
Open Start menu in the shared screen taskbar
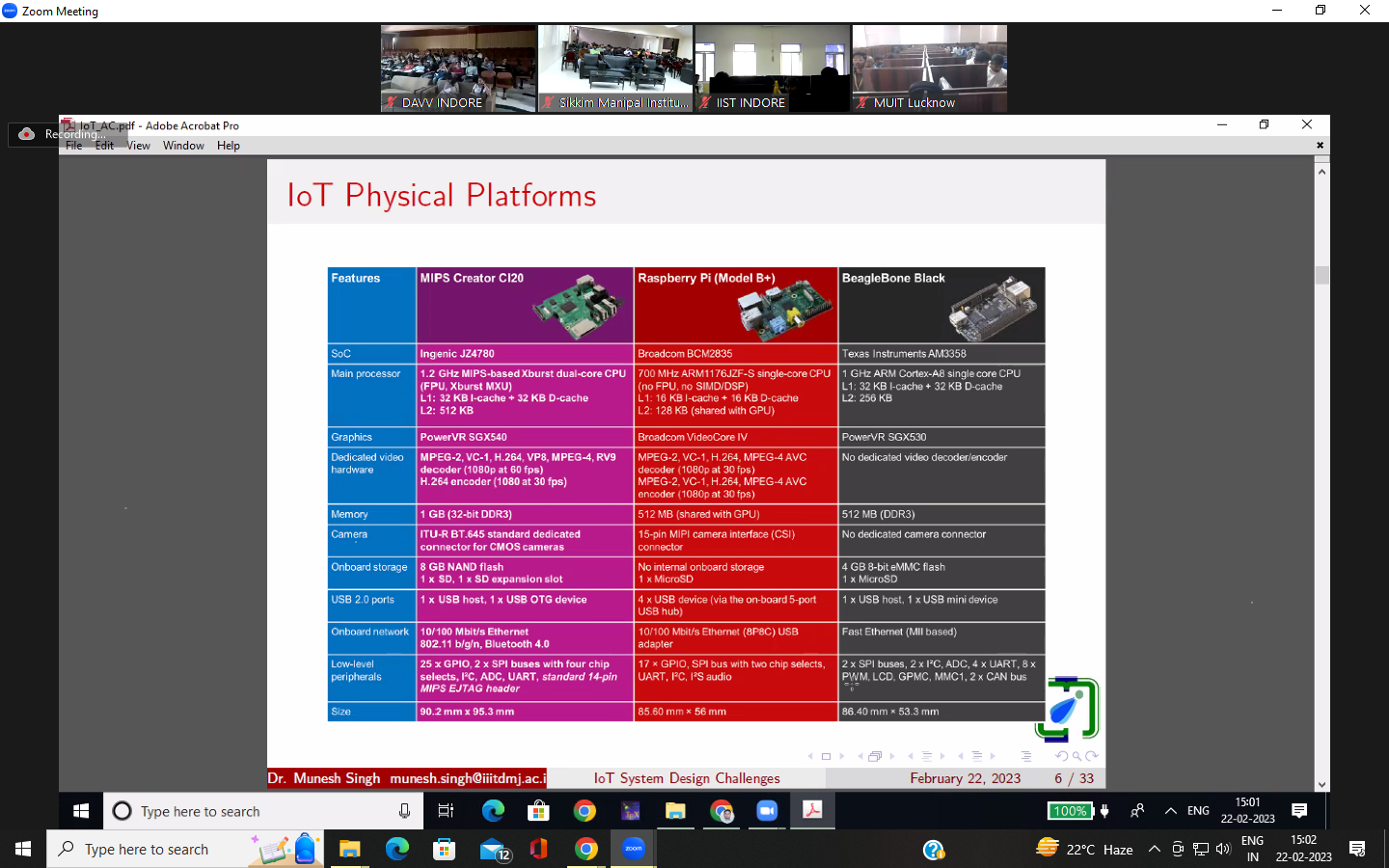pos(81,811)
